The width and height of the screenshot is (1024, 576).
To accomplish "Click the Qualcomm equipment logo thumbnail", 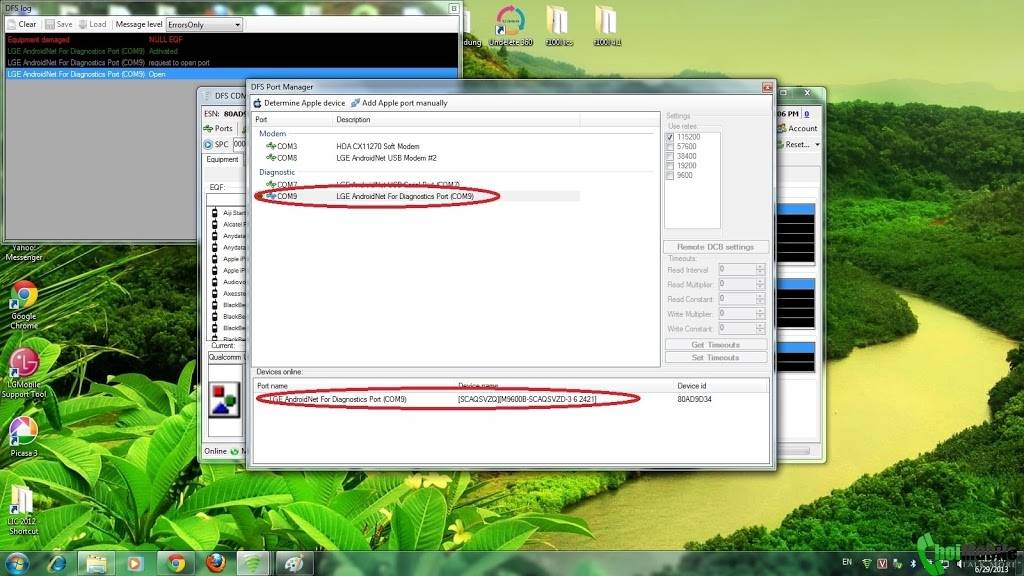I will coord(224,400).
